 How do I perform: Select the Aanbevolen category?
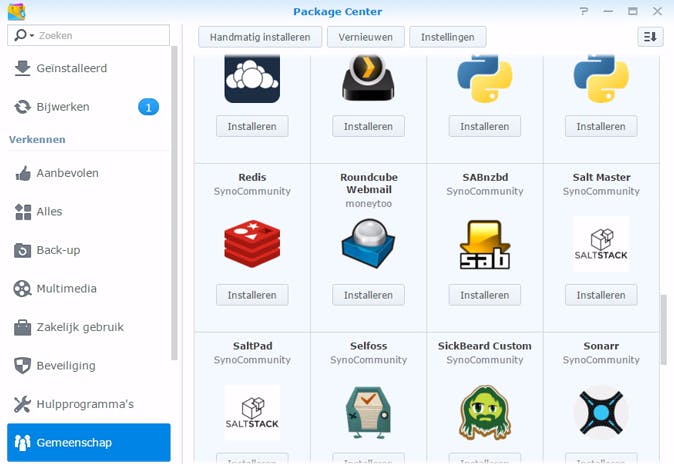point(89,173)
